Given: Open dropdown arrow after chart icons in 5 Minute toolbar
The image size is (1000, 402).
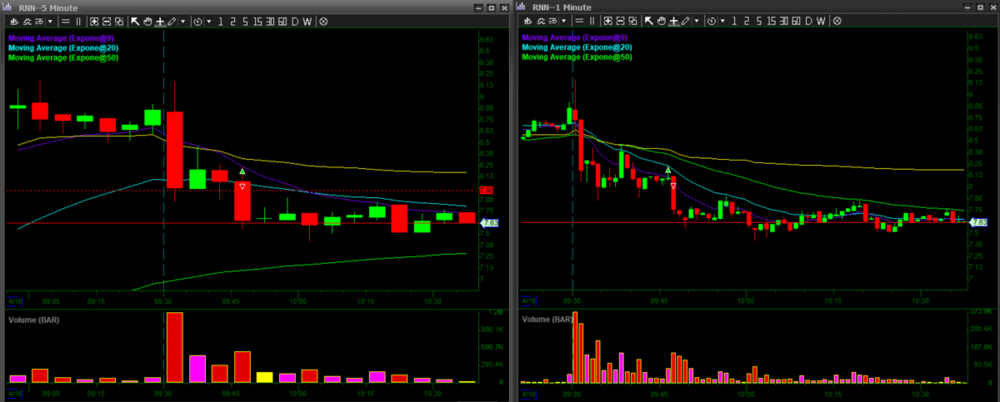Looking at the screenshot, I should (49, 21).
